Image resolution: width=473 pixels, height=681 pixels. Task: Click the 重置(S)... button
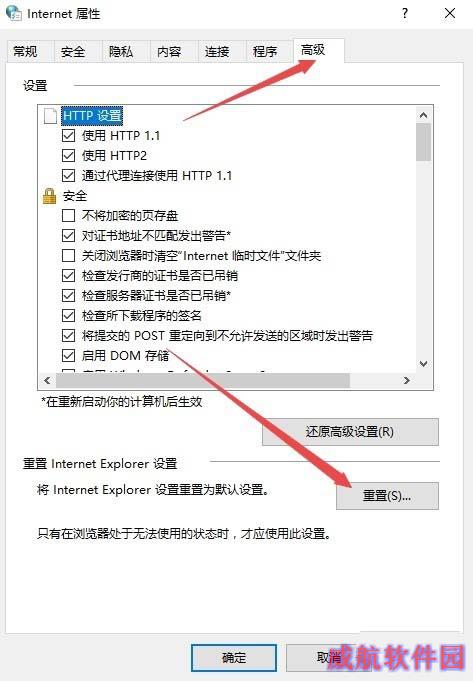tap(387, 496)
